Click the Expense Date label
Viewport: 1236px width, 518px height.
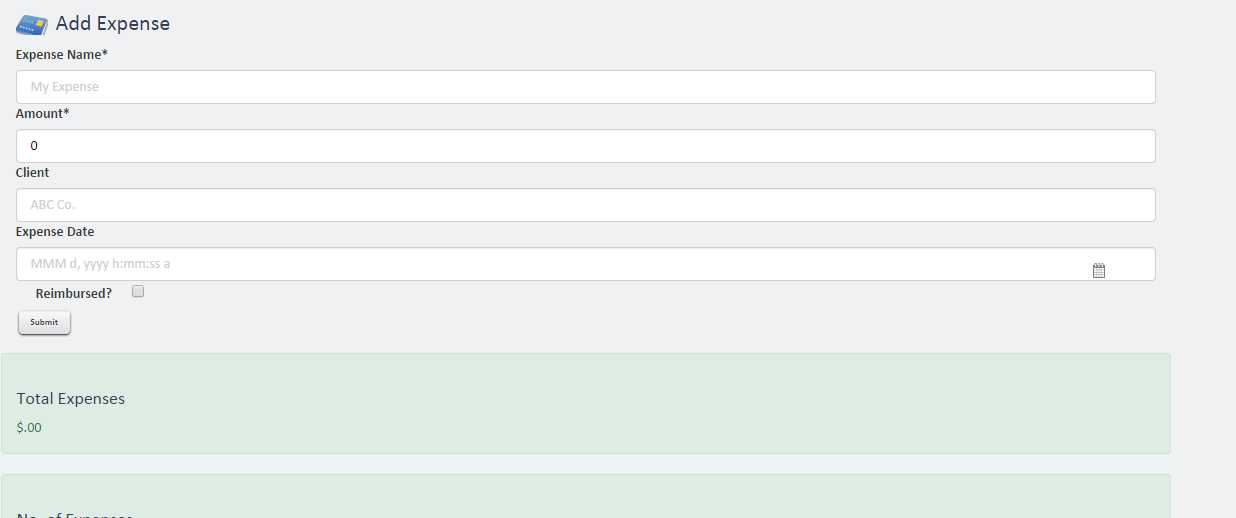click(x=55, y=232)
